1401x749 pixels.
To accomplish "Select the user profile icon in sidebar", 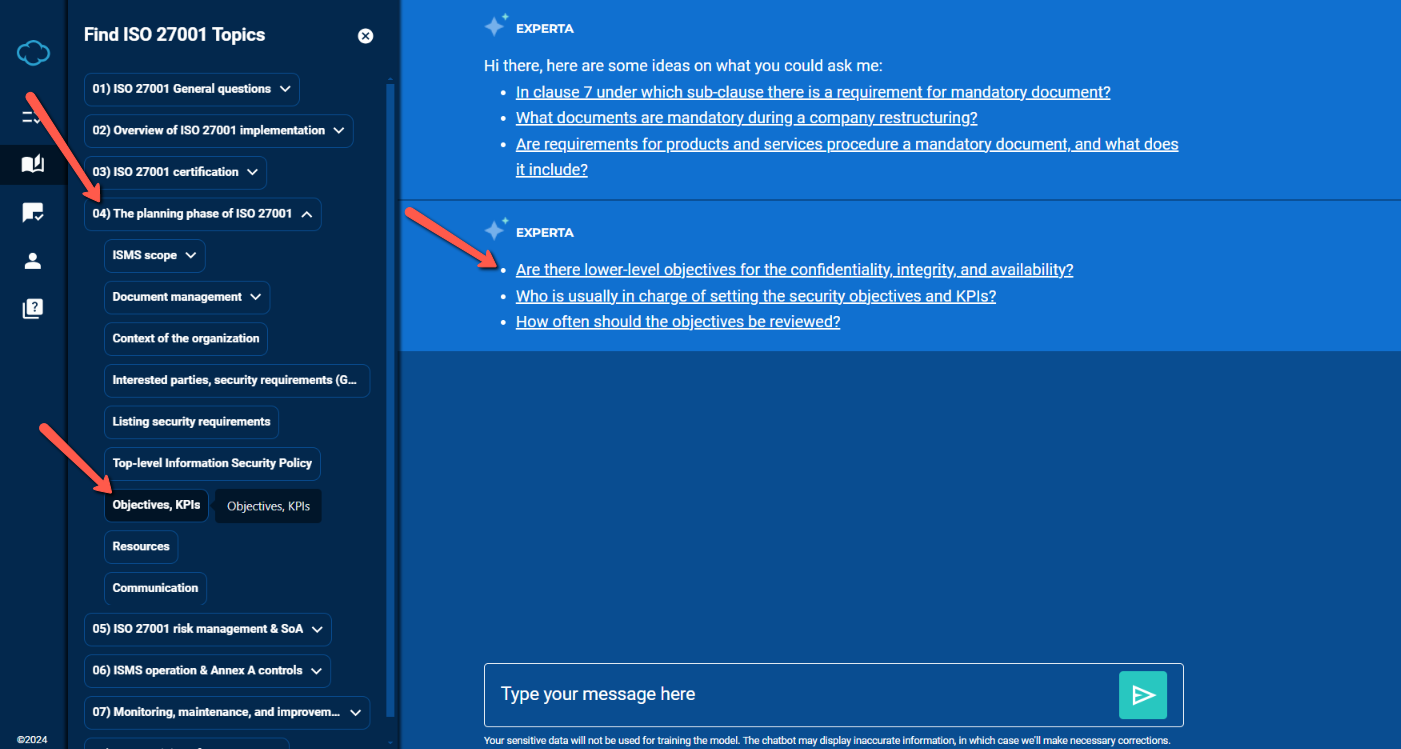I will pyautogui.click(x=33, y=260).
